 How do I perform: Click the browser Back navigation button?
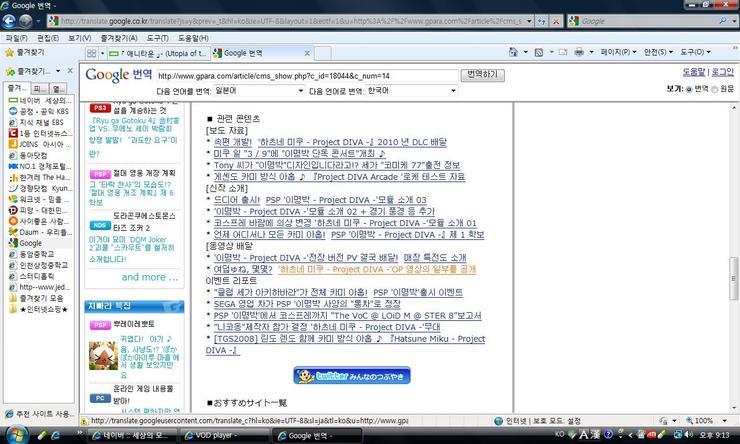[13, 20]
